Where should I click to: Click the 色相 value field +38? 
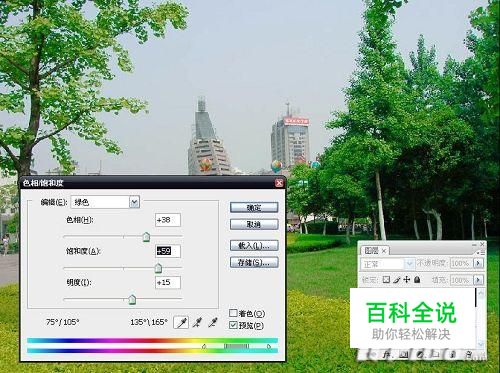pos(168,220)
